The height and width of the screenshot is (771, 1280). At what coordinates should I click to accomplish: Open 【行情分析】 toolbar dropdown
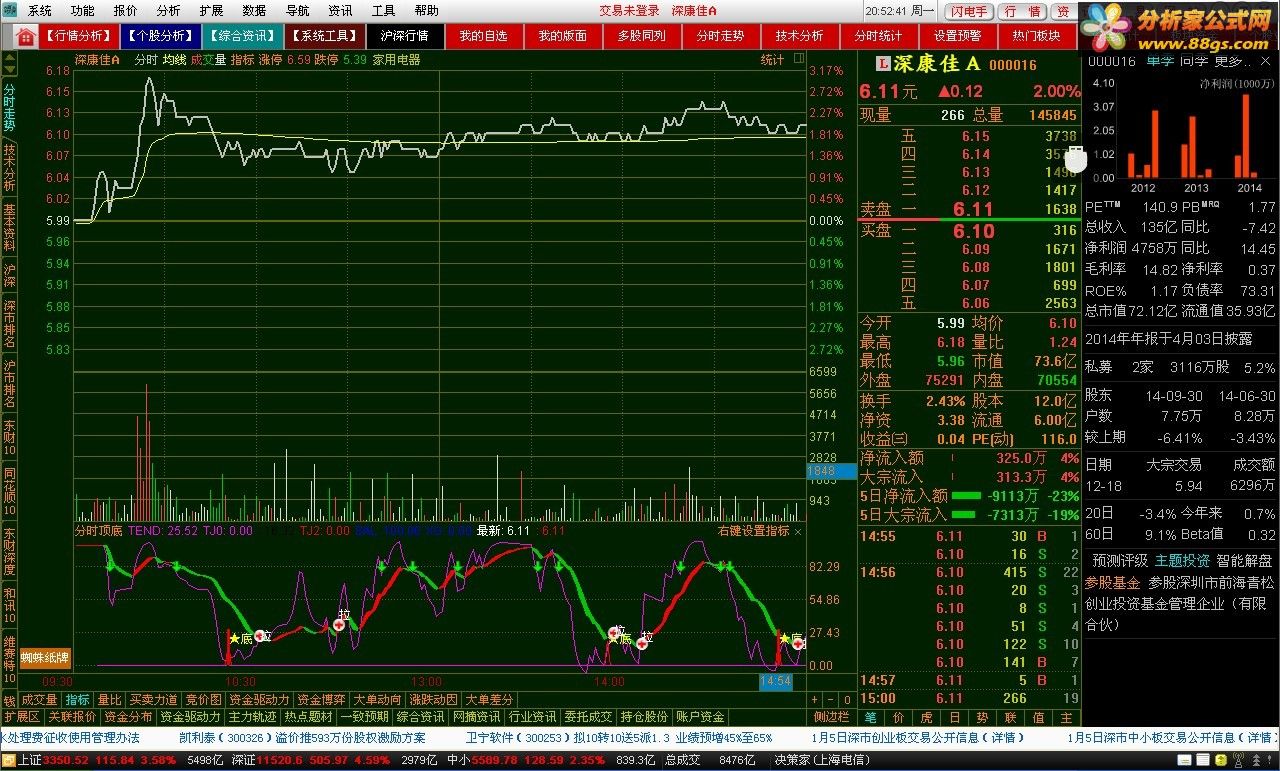click(79, 36)
